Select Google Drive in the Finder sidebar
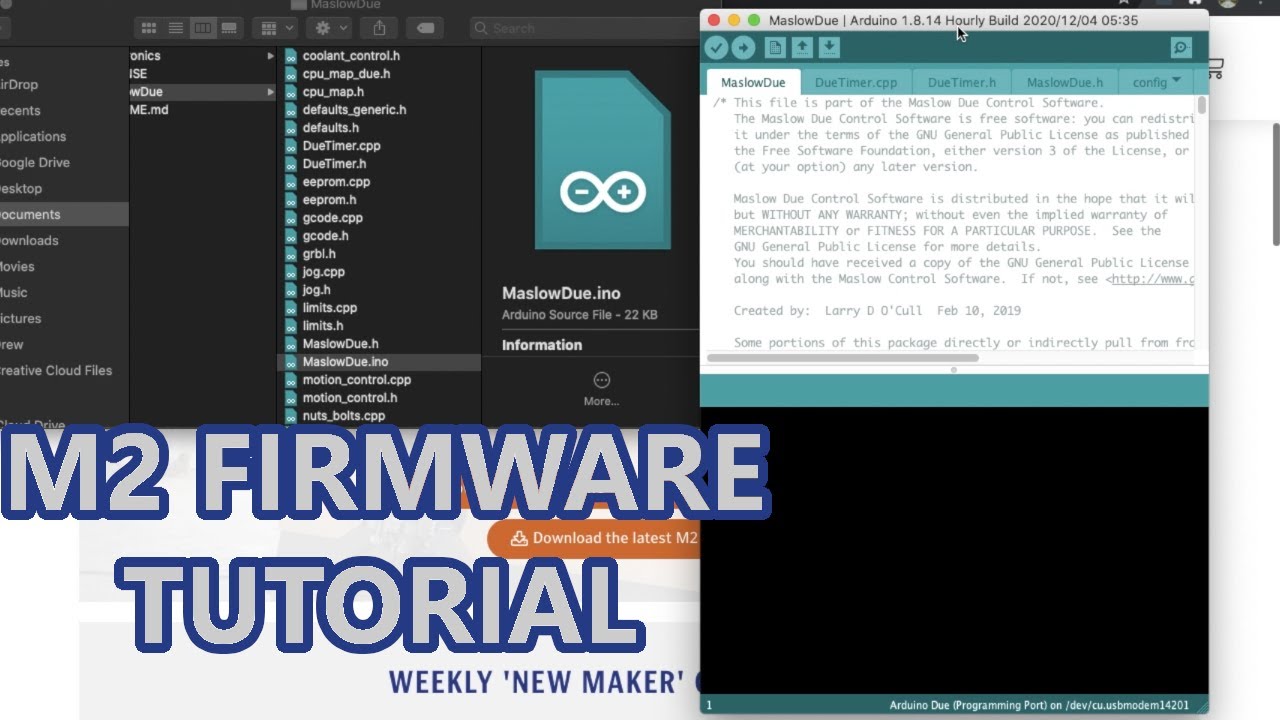 35,162
